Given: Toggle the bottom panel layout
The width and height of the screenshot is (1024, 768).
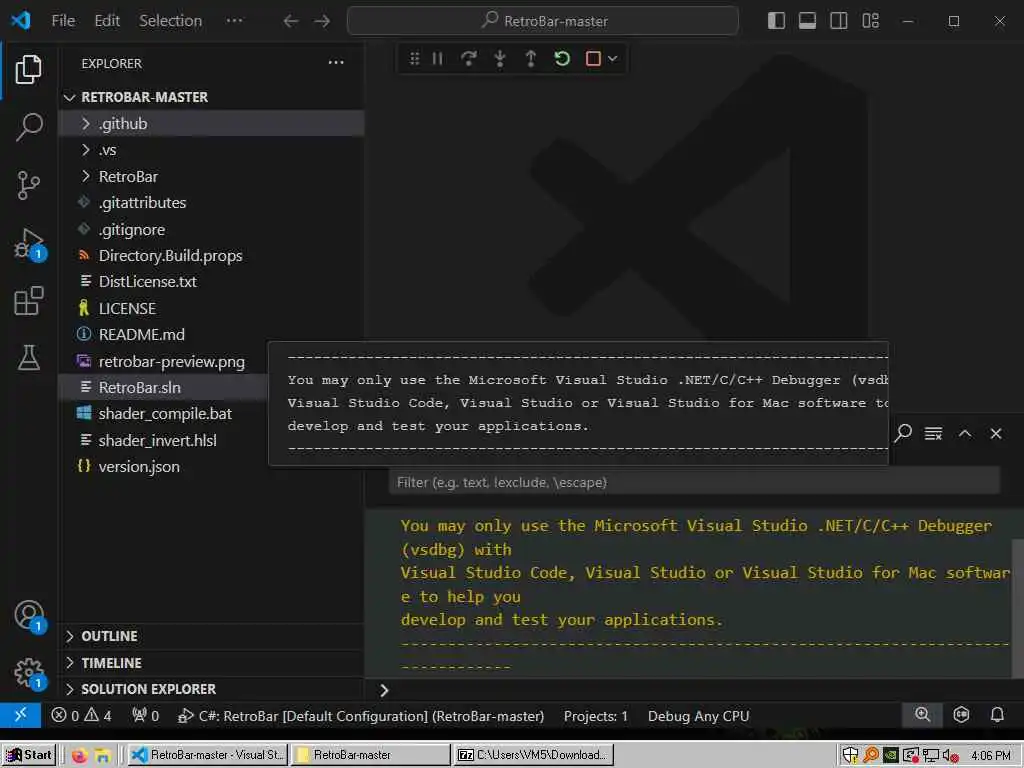Looking at the screenshot, I should pos(807,21).
